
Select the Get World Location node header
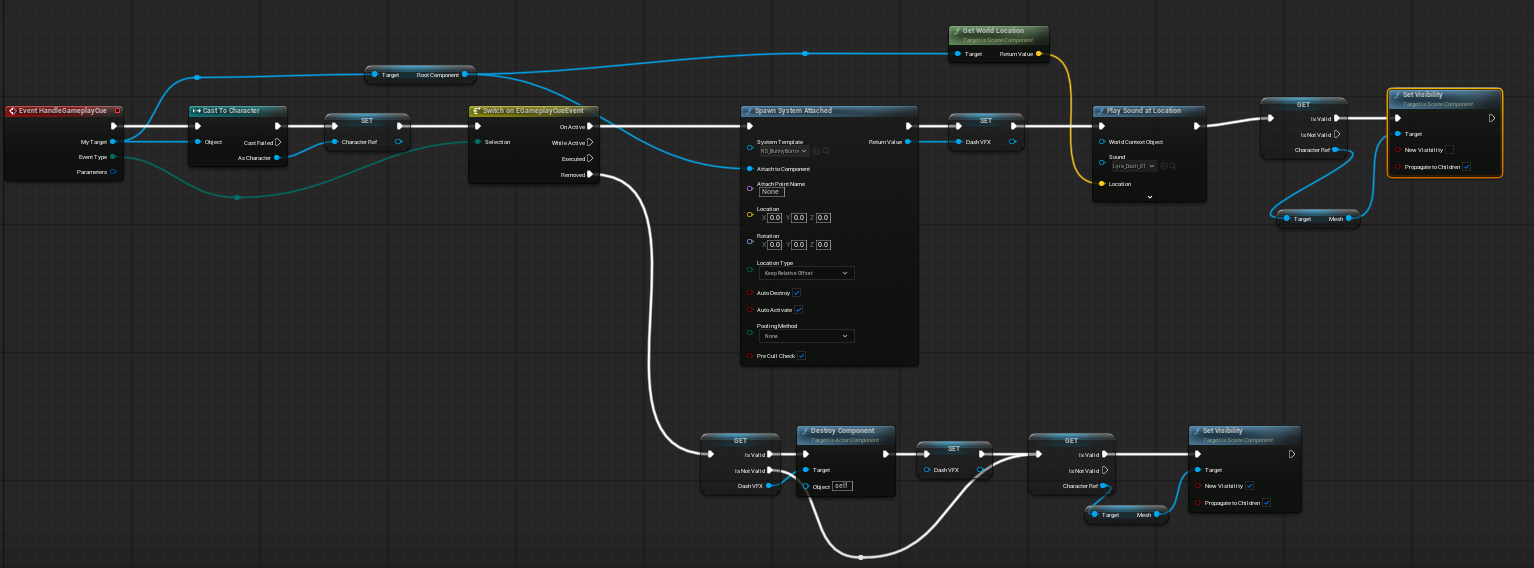coord(999,35)
